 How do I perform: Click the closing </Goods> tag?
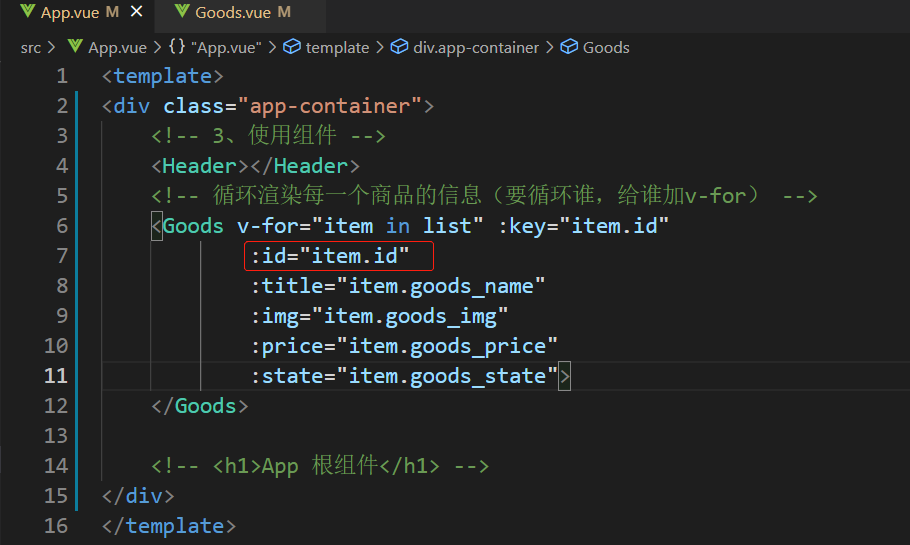pyautogui.click(x=200, y=406)
